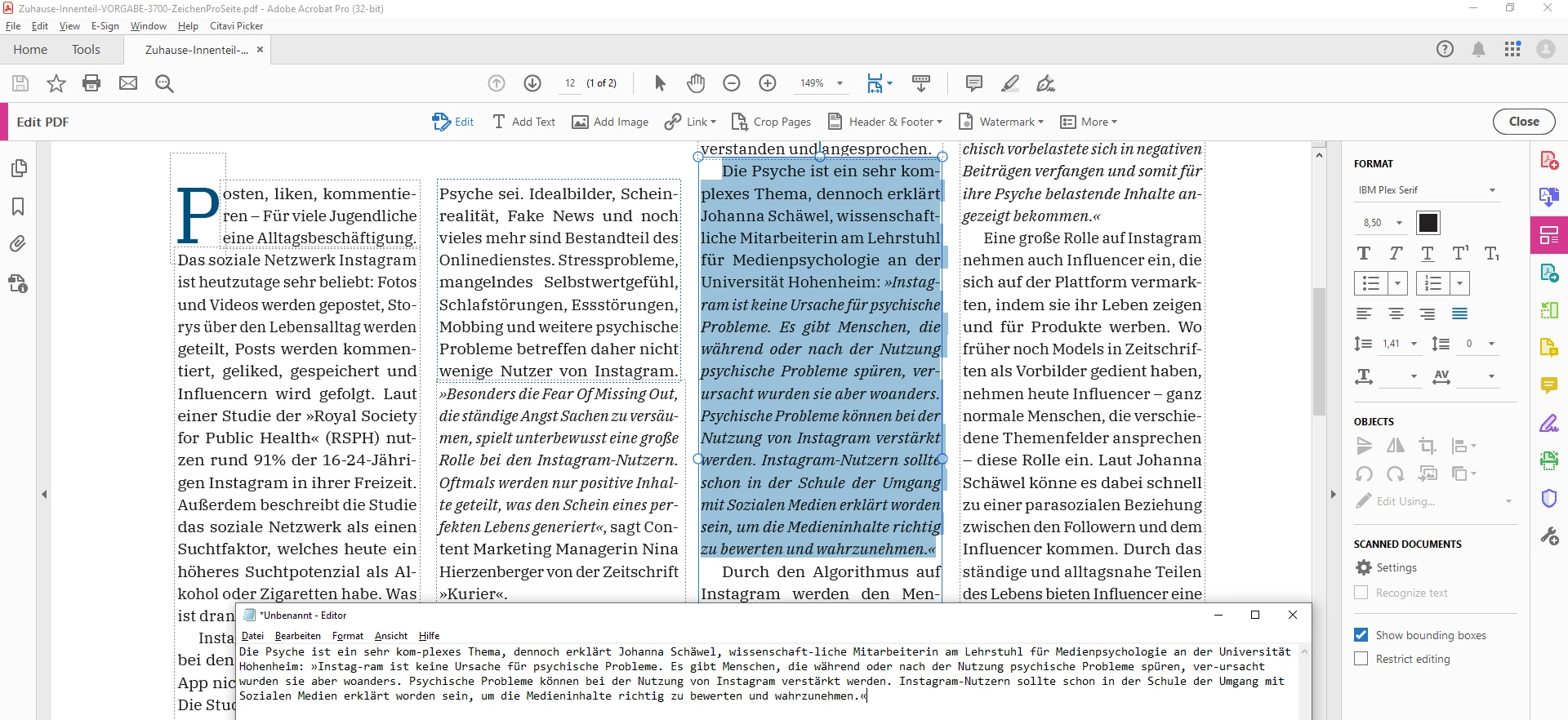
Task: Click the Edit button in Edit PDF toolbar
Action: coord(453,122)
